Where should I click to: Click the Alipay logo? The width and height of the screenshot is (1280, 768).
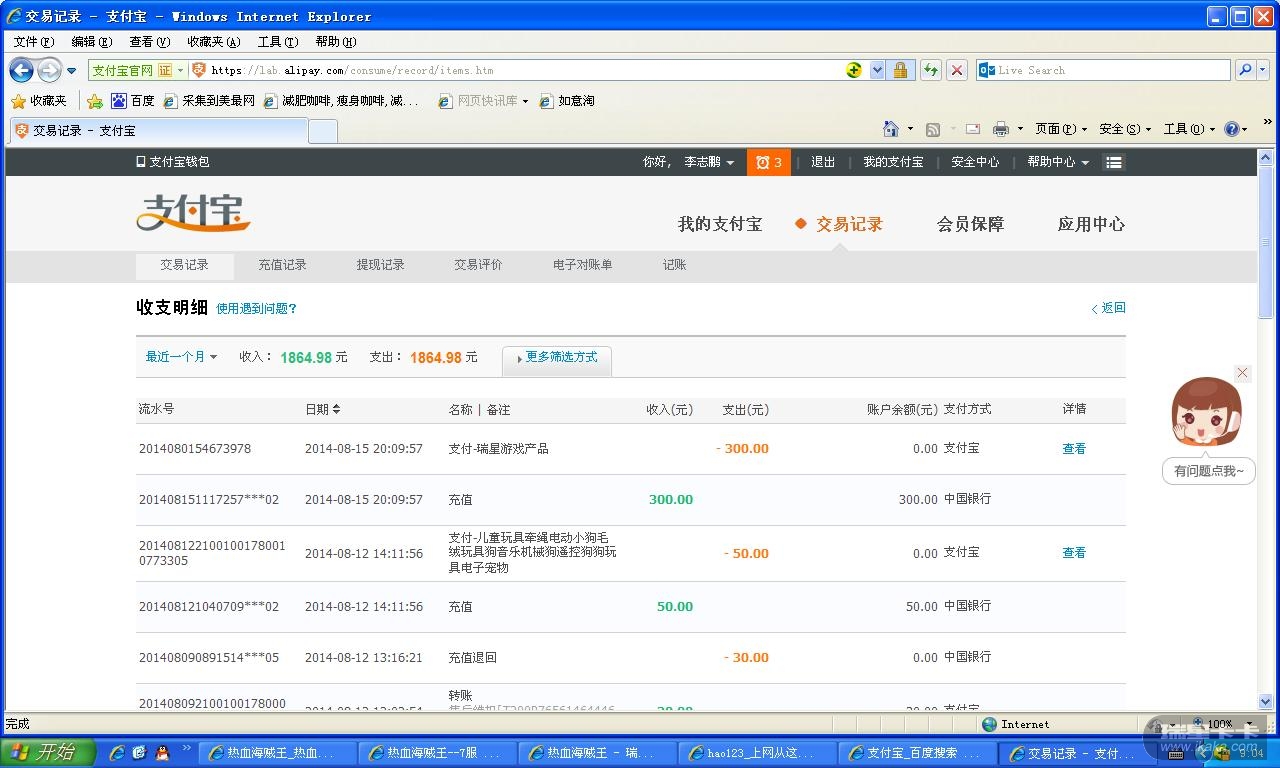point(193,212)
